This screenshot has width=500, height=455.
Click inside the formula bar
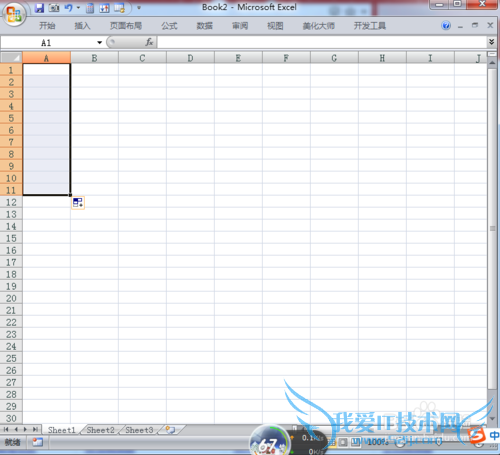[322, 42]
